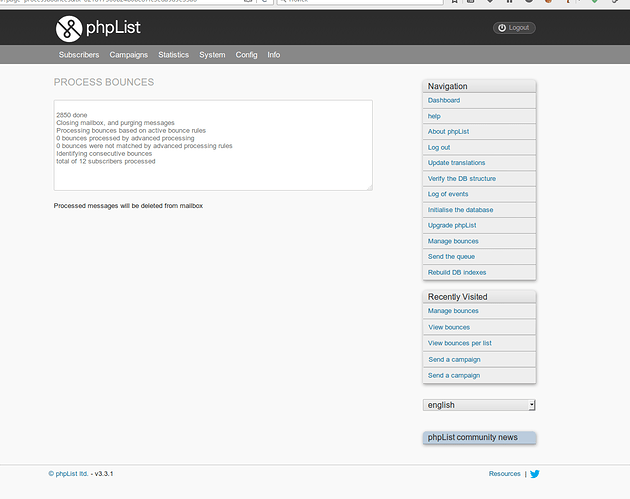Open the english language dropdown
The width and height of the screenshot is (630, 499).
click(479, 405)
